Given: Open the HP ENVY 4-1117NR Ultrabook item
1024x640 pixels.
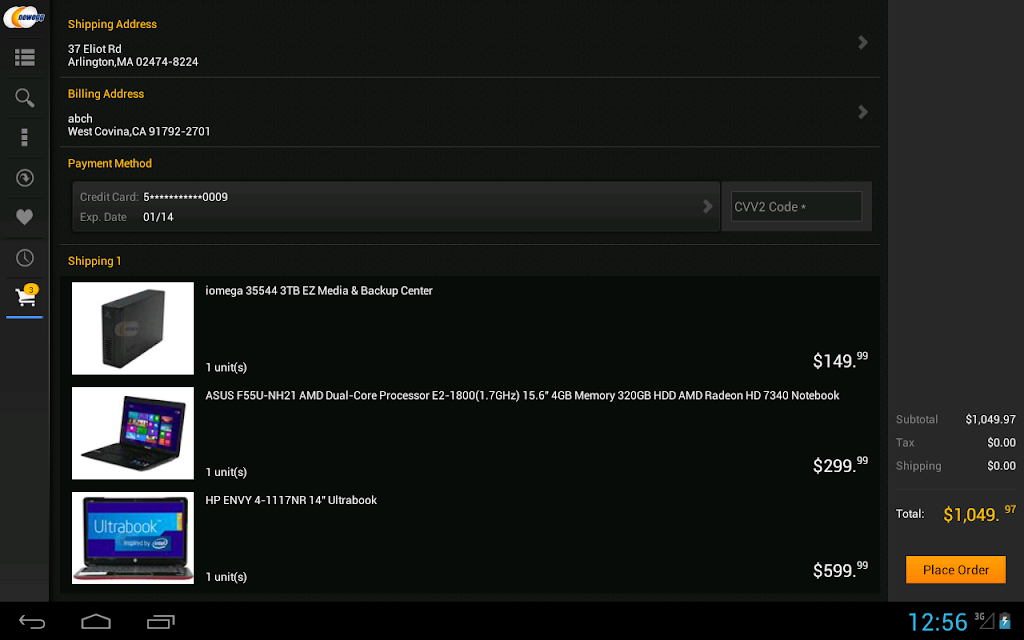Looking at the screenshot, I should [x=291, y=500].
